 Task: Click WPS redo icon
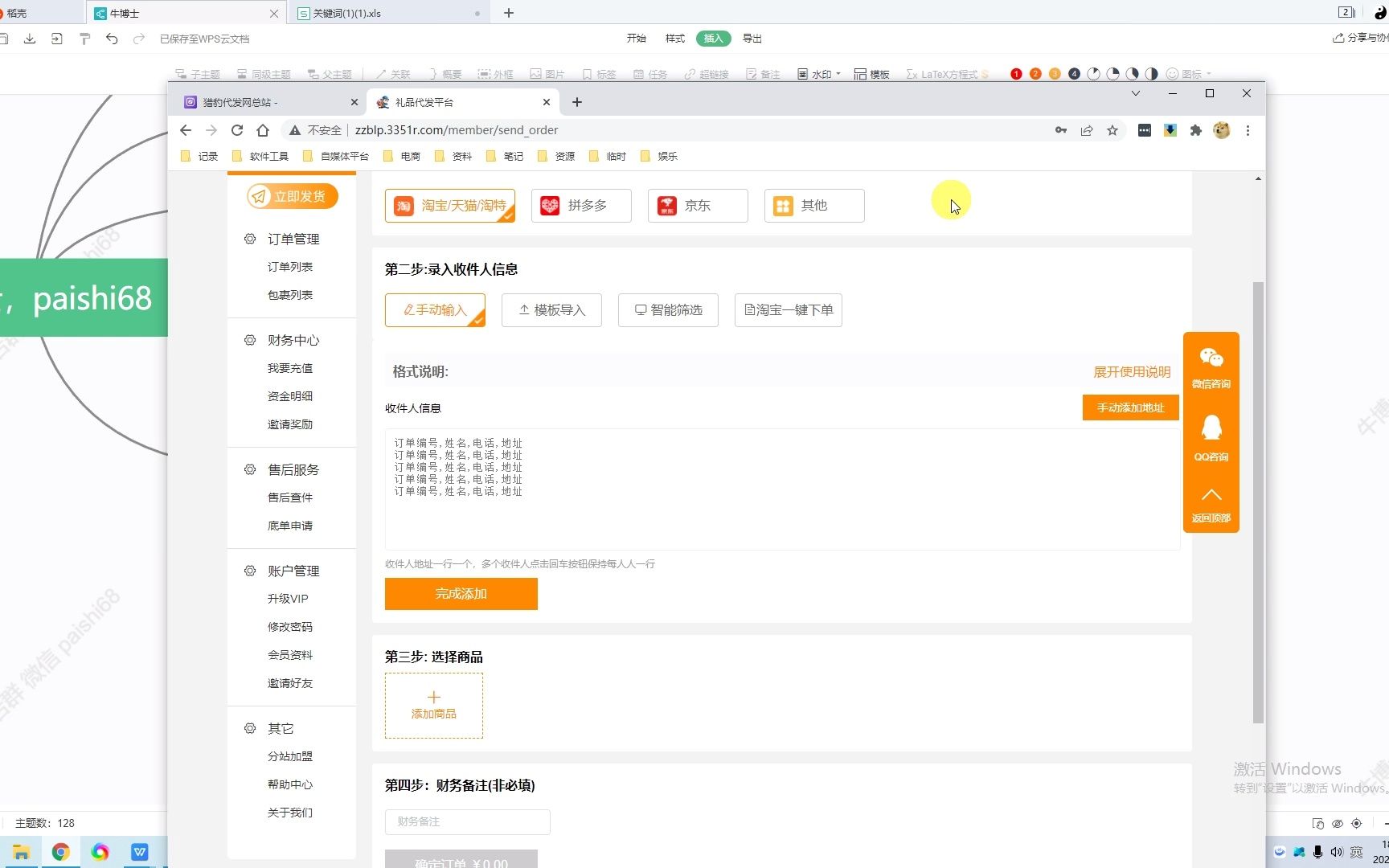(x=139, y=39)
